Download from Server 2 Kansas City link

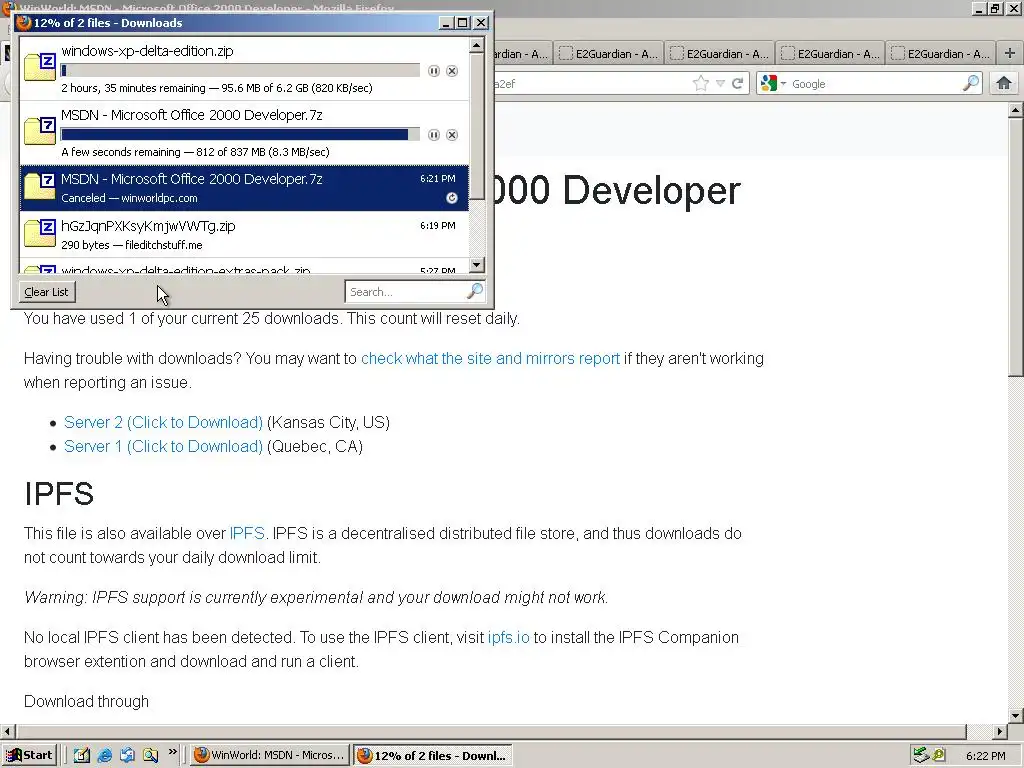tap(163, 423)
